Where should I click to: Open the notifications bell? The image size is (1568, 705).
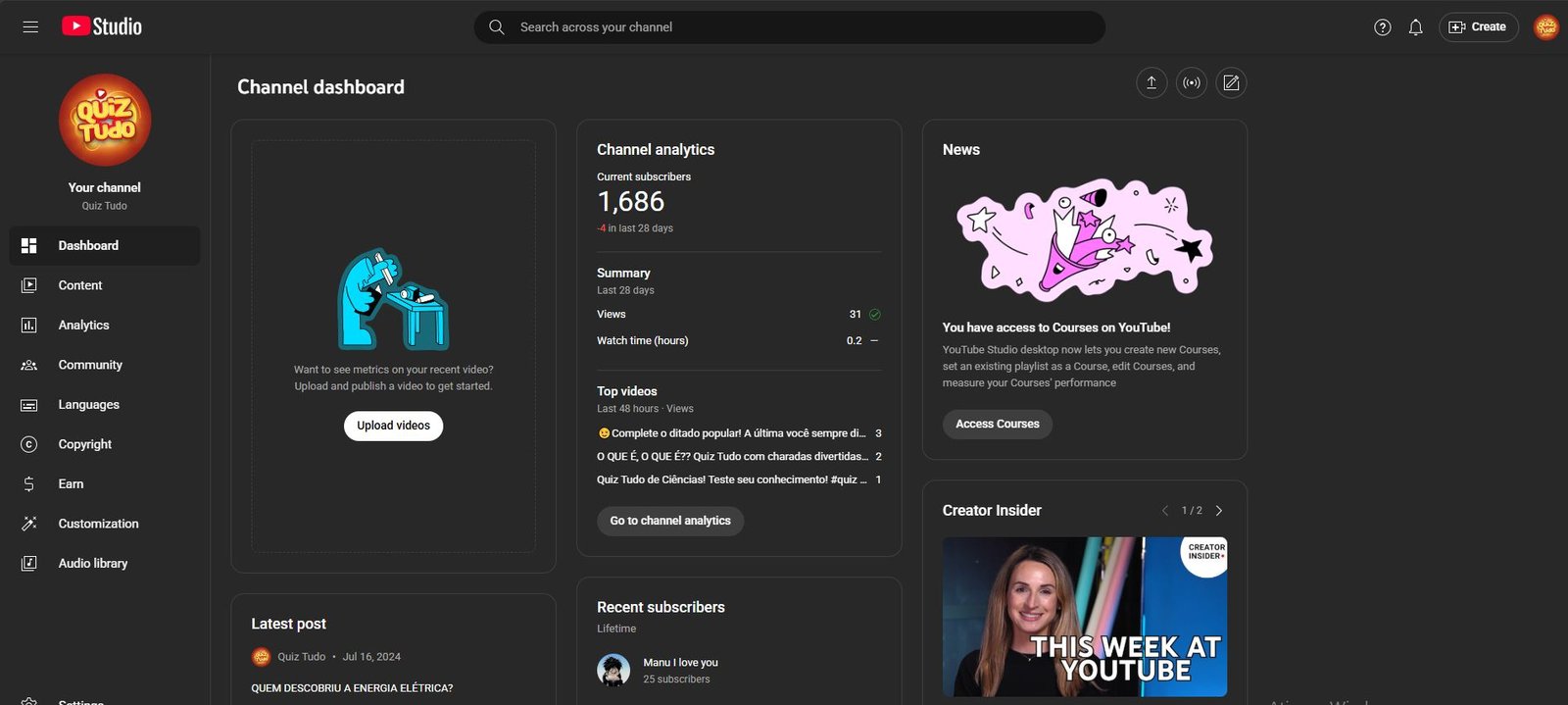1416,27
